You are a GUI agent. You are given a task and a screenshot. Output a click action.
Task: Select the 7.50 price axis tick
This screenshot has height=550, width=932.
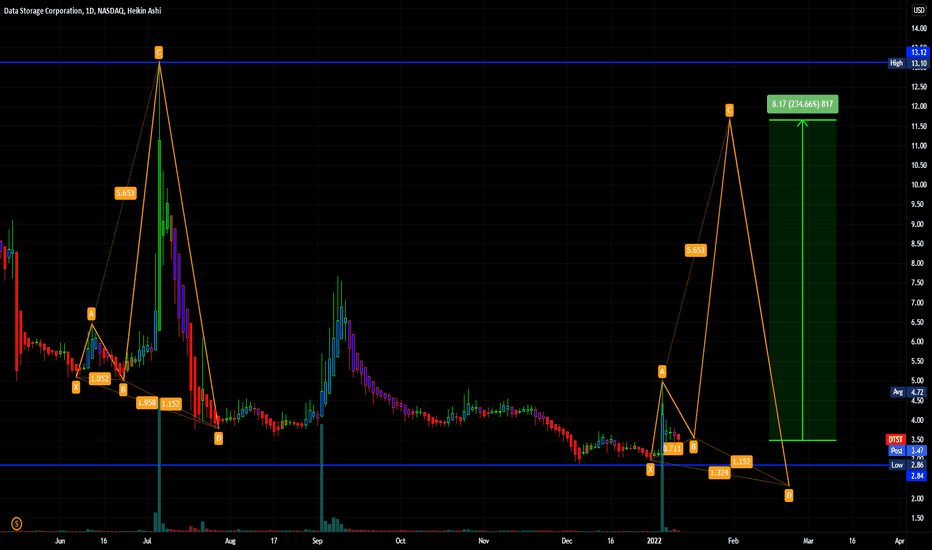coord(919,283)
